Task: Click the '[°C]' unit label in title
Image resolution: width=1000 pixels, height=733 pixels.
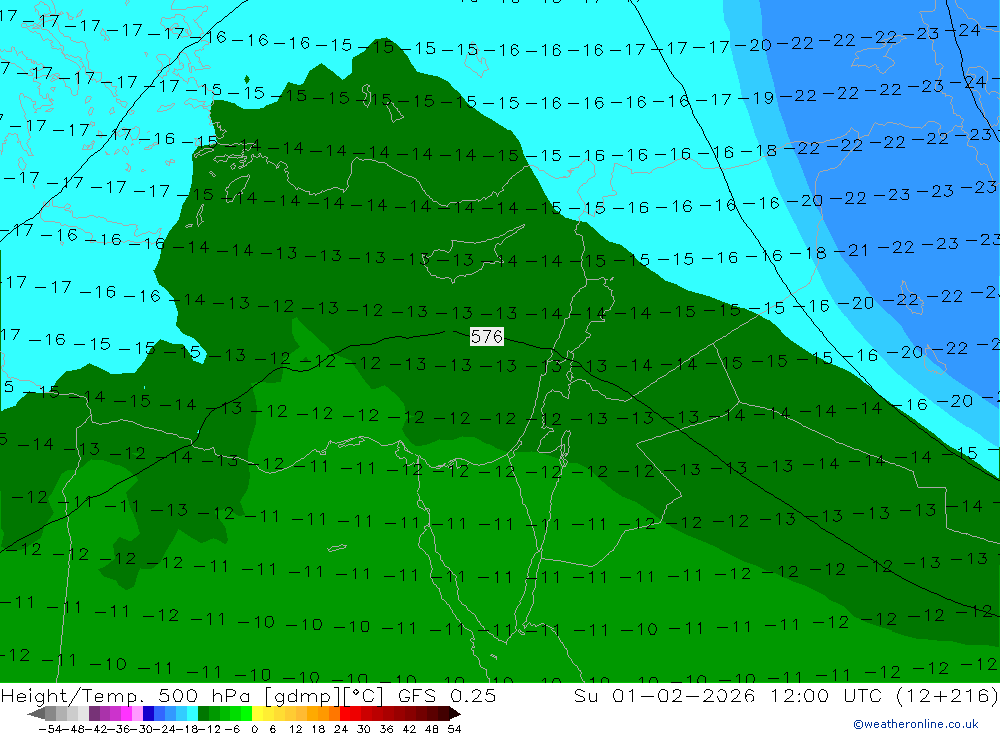Action: pos(364,695)
